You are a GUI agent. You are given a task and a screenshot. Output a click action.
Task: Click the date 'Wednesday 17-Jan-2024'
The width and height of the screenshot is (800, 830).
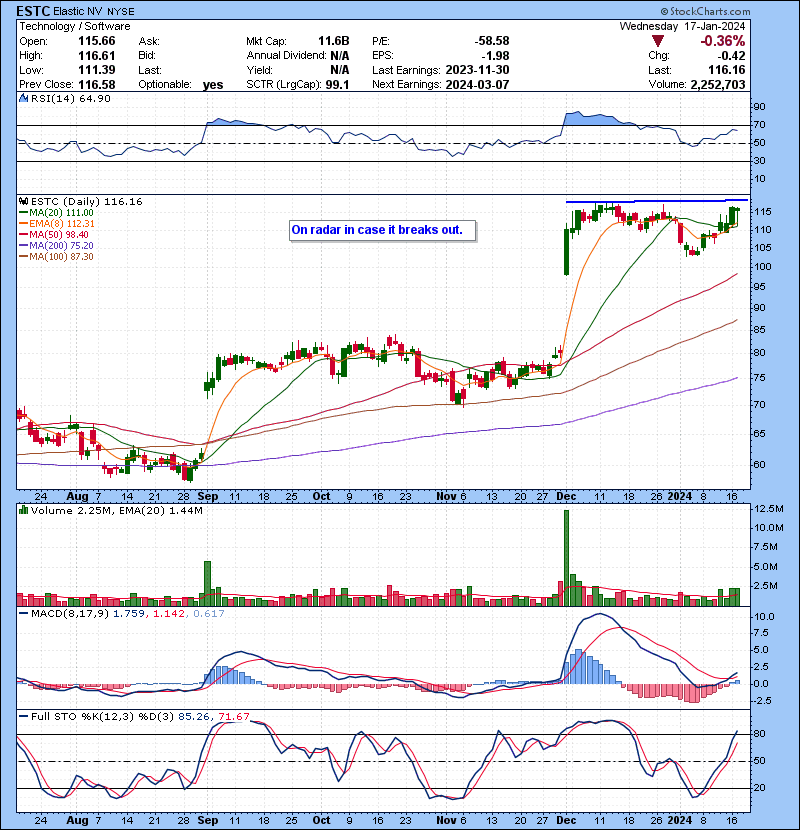pyautogui.click(x=682, y=26)
